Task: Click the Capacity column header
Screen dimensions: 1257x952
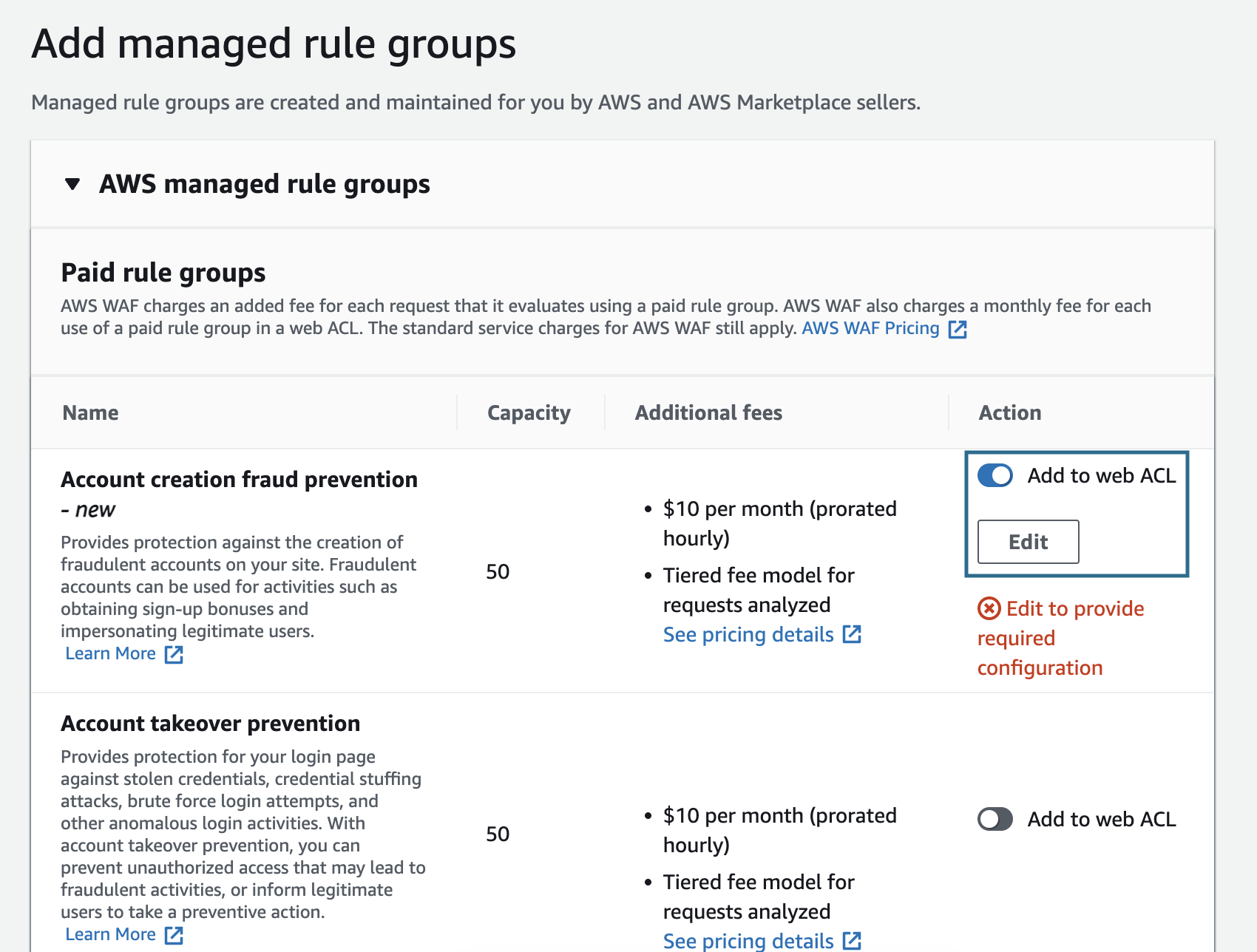Action: (x=529, y=412)
